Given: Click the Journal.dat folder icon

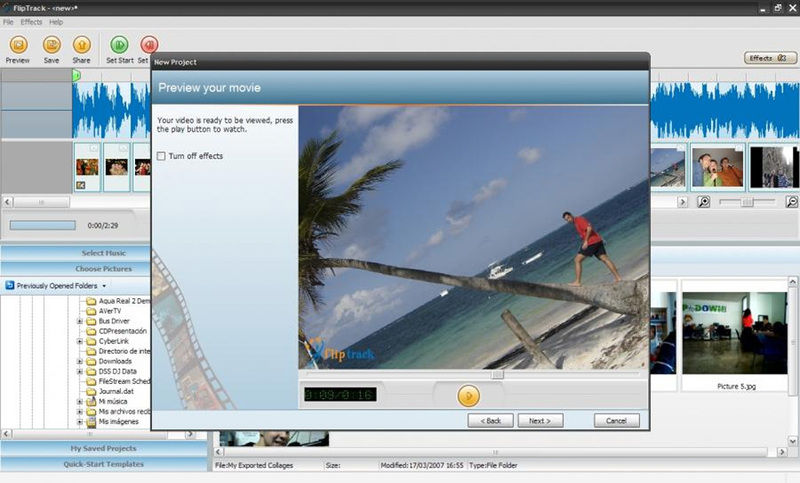Looking at the screenshot, I should pos(91,391).
